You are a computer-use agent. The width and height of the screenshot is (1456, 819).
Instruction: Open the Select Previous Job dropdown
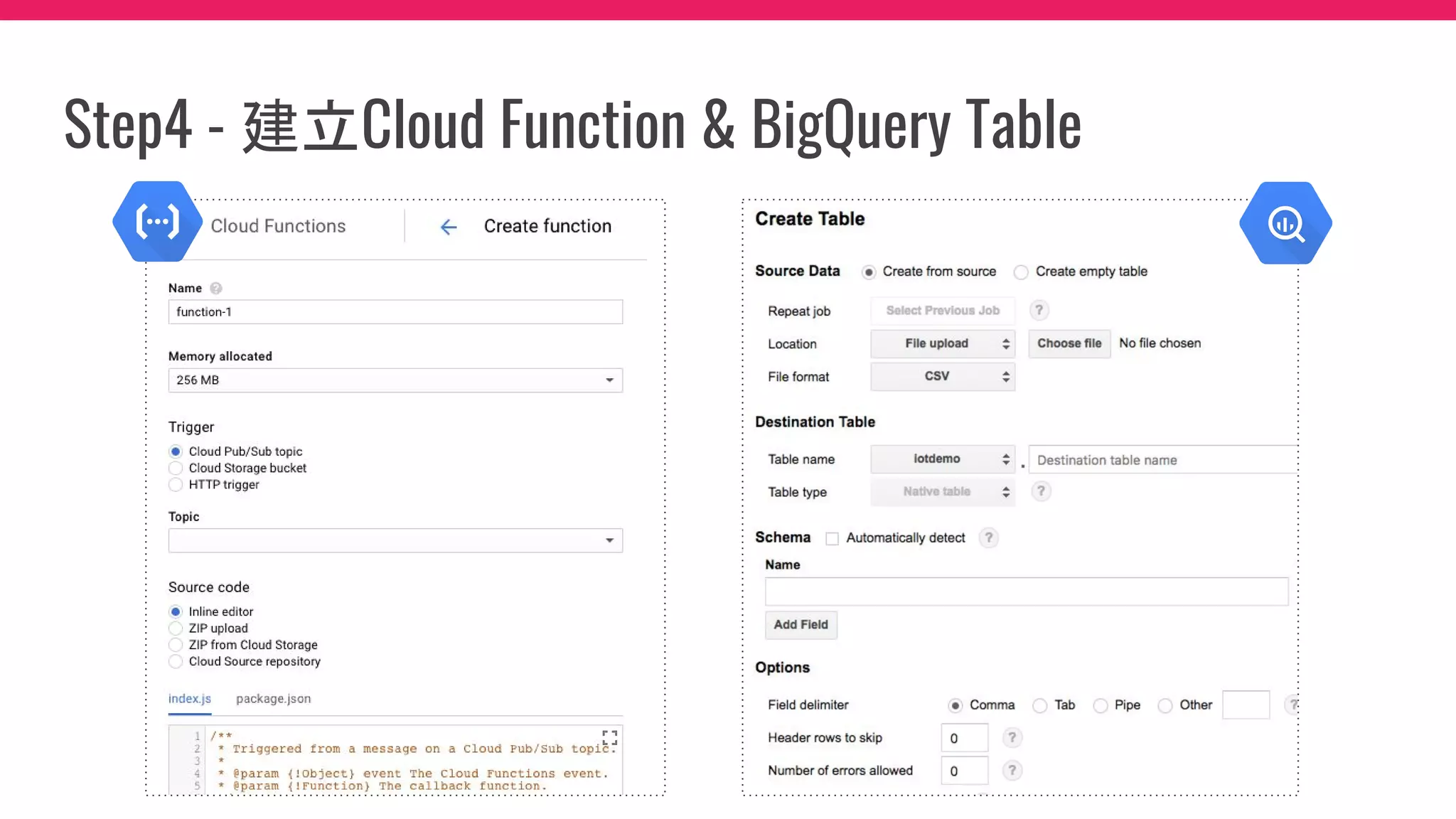click(x=943, y=311)
